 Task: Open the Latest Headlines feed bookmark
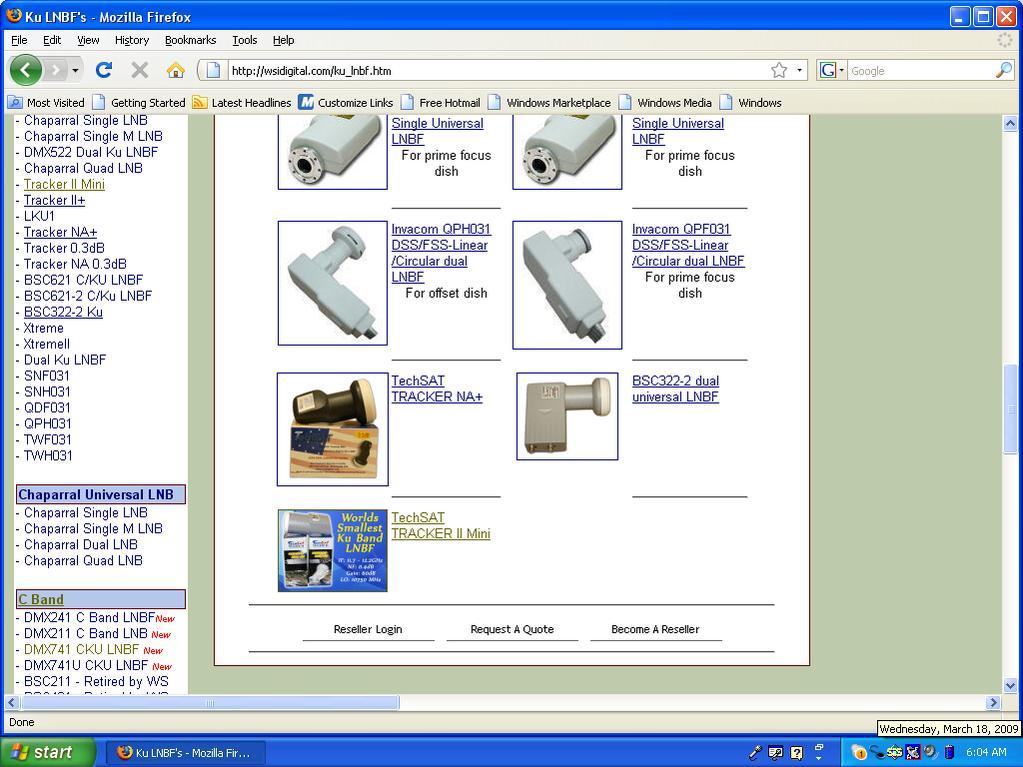coord(242,102)
